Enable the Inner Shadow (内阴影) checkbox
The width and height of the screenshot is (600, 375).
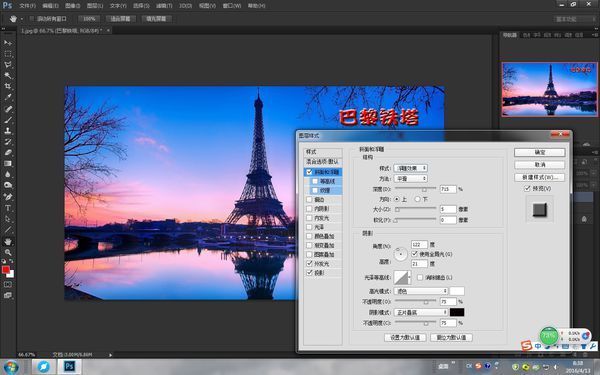309,209
